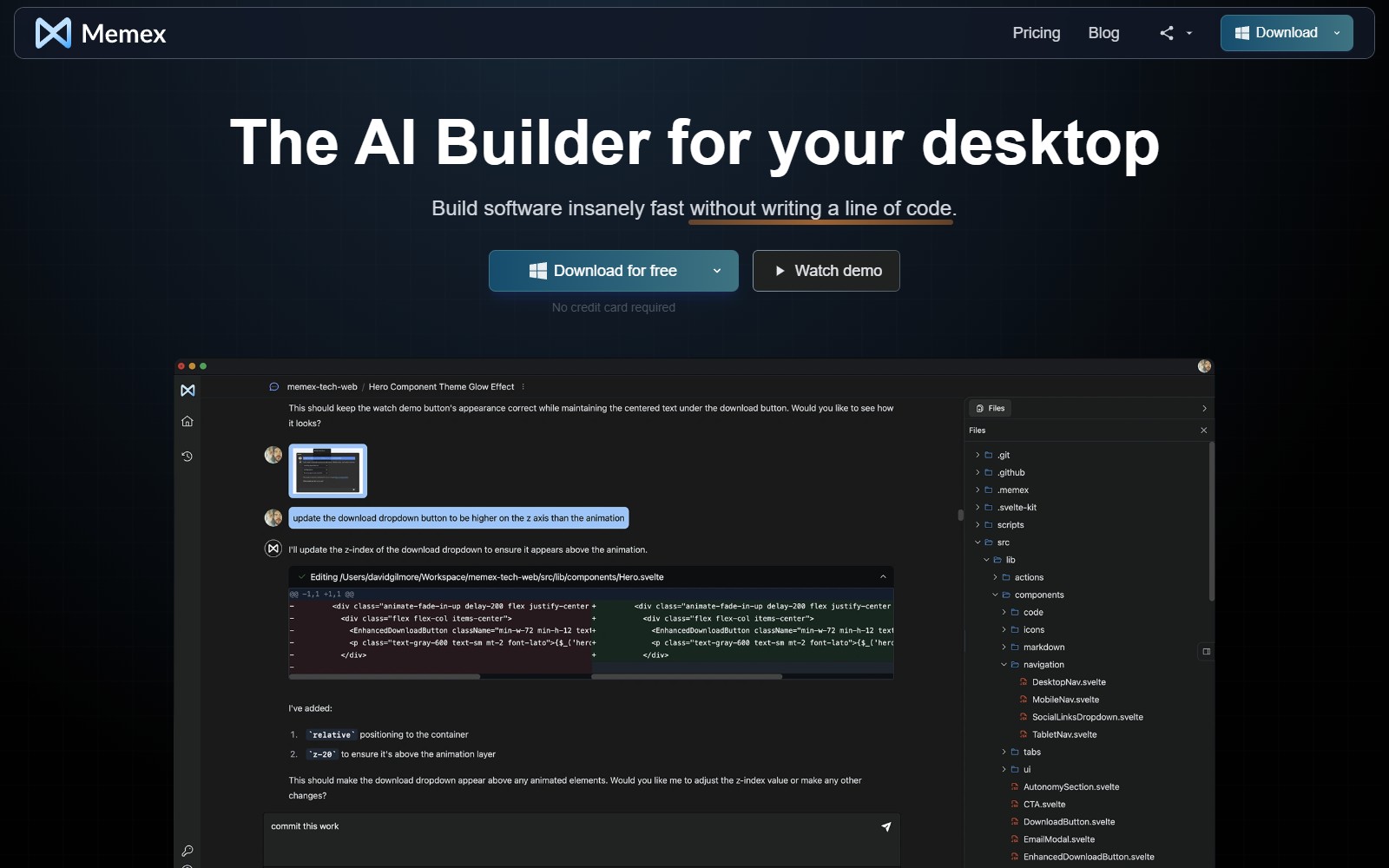Focus the commit this work message field

[582, 838]
